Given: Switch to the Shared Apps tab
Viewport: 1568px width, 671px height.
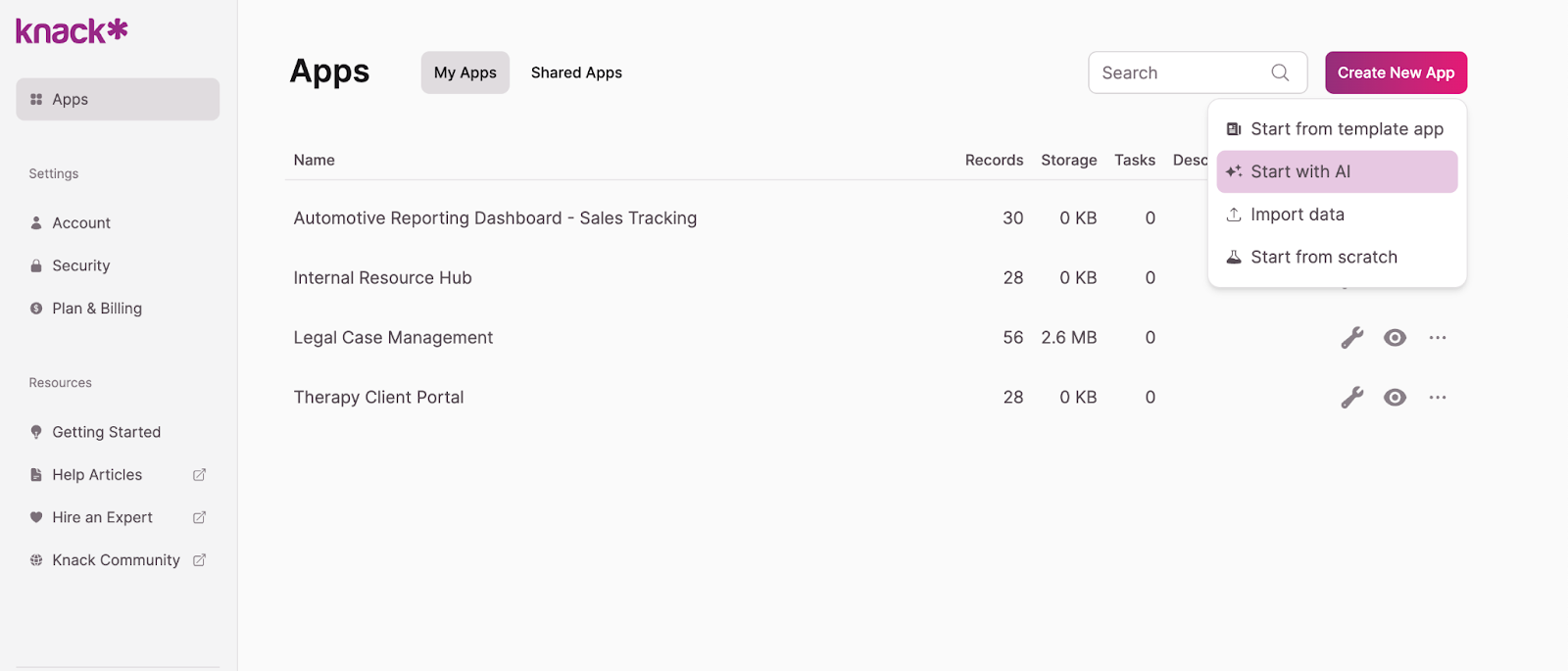Looking at the screenshot, I should point(576,72).
